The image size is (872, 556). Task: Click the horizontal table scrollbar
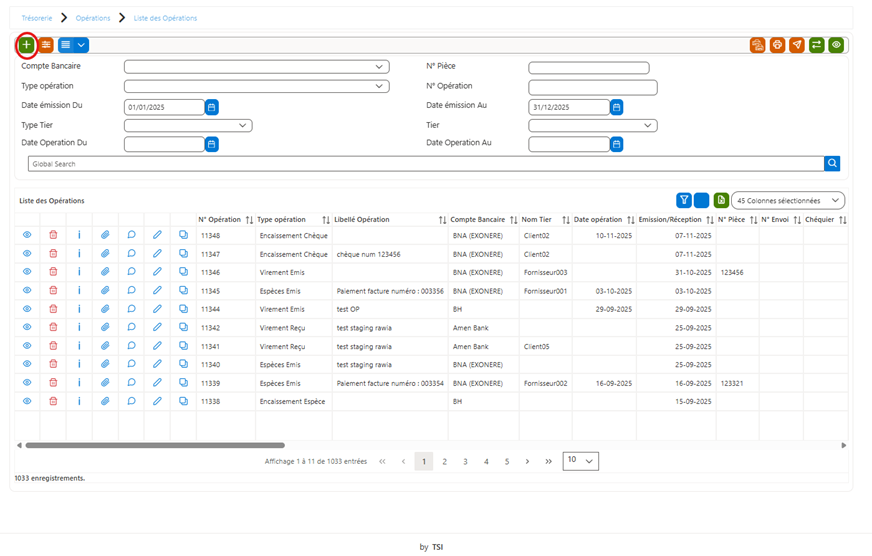tap(155, 445)
